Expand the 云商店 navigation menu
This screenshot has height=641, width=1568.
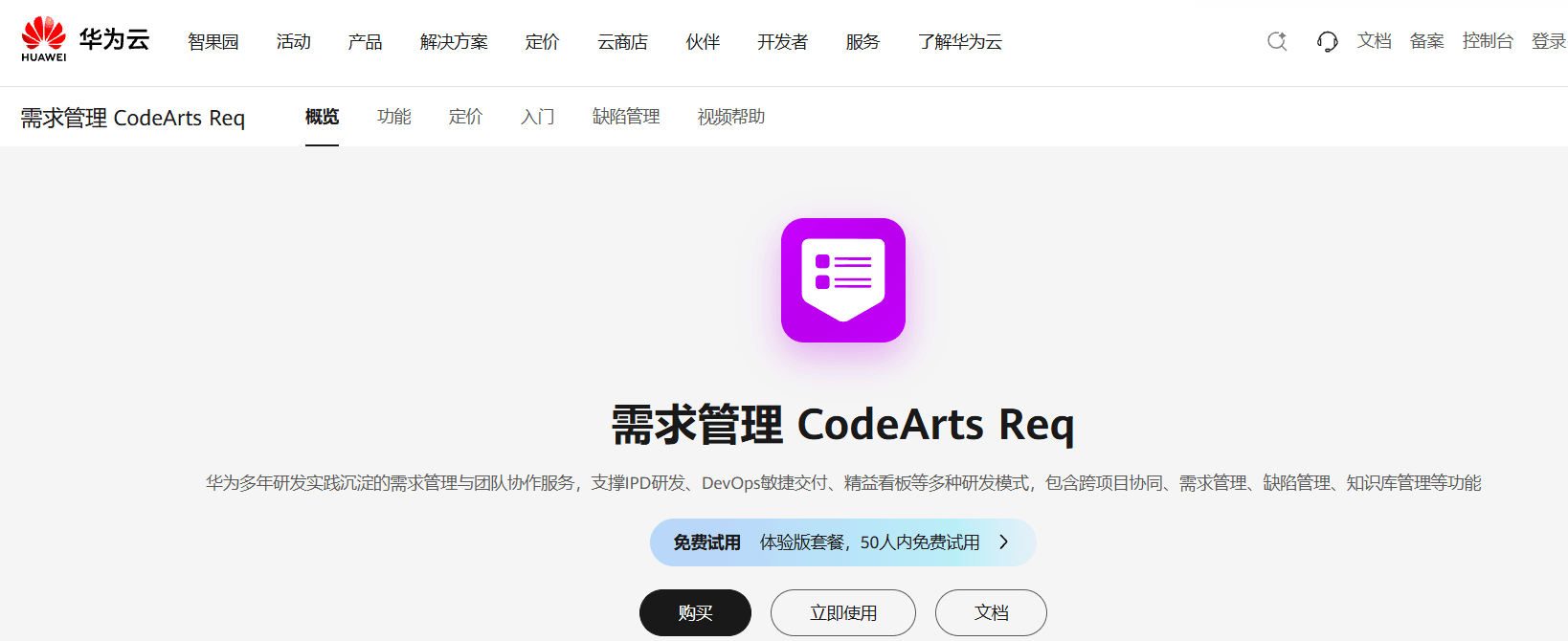(622, 42)
